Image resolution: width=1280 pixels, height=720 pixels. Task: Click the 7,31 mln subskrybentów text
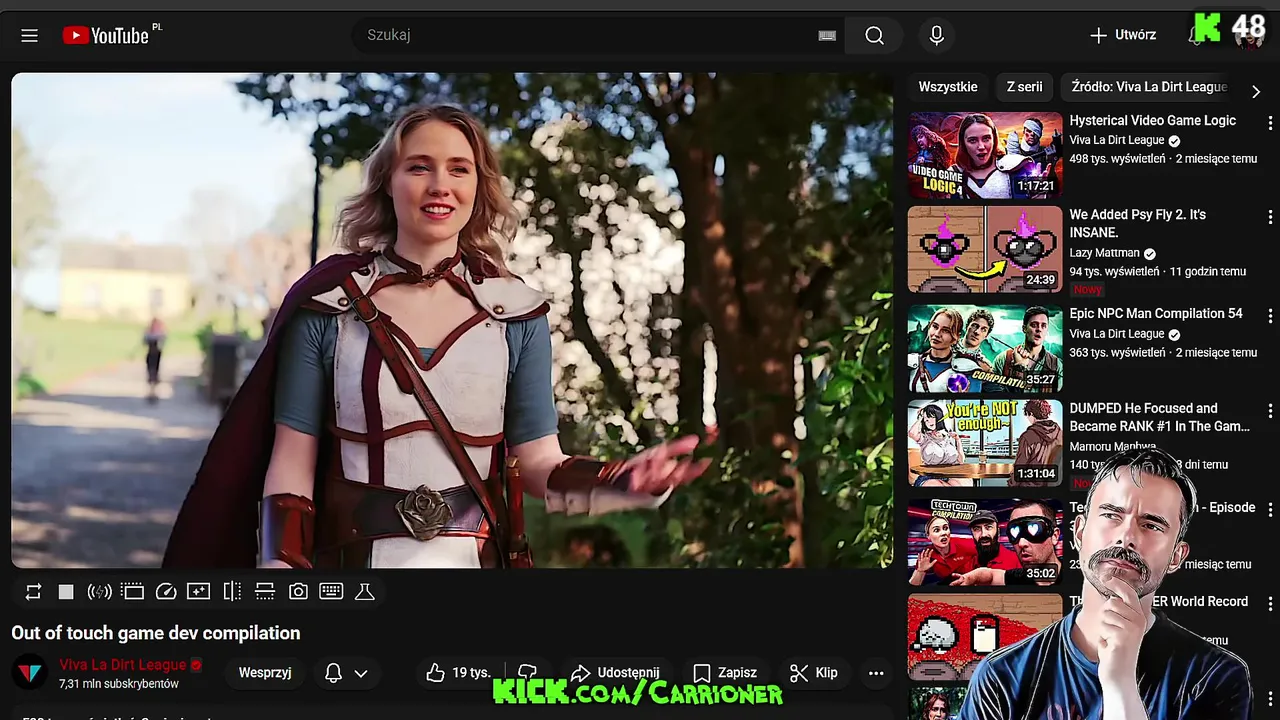(119, 684)
